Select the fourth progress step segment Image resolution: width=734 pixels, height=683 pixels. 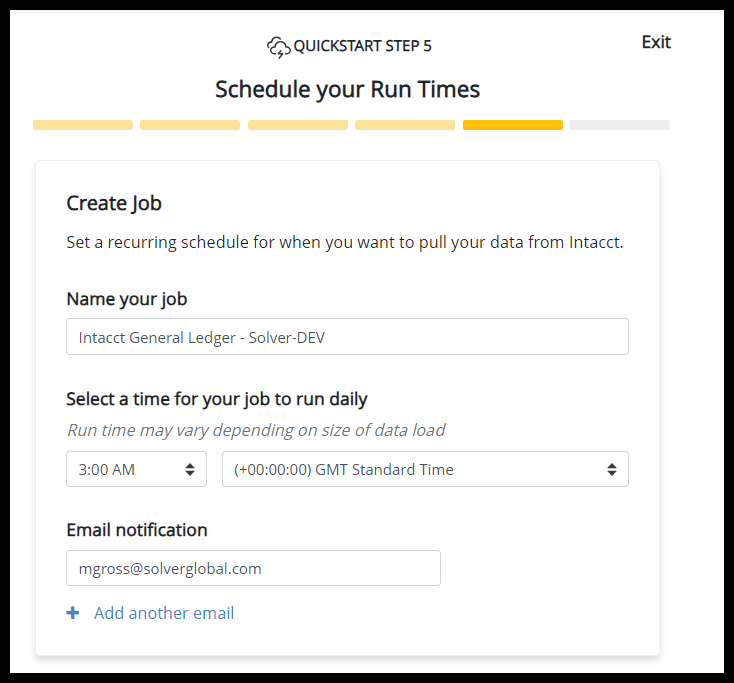pyautogui.click(x=405, y=125)
